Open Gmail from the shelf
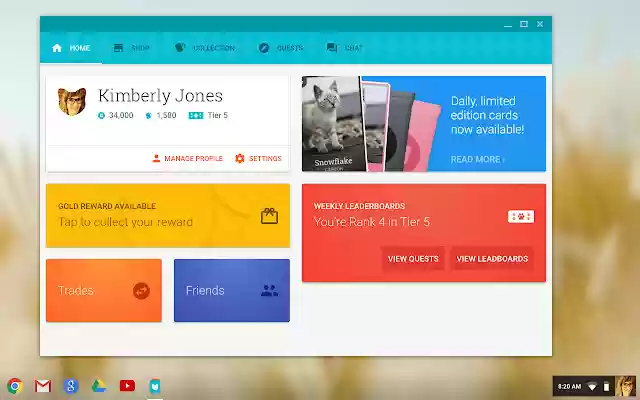The height and width of the screenshot is (400, 640). [x=43, y=386]
